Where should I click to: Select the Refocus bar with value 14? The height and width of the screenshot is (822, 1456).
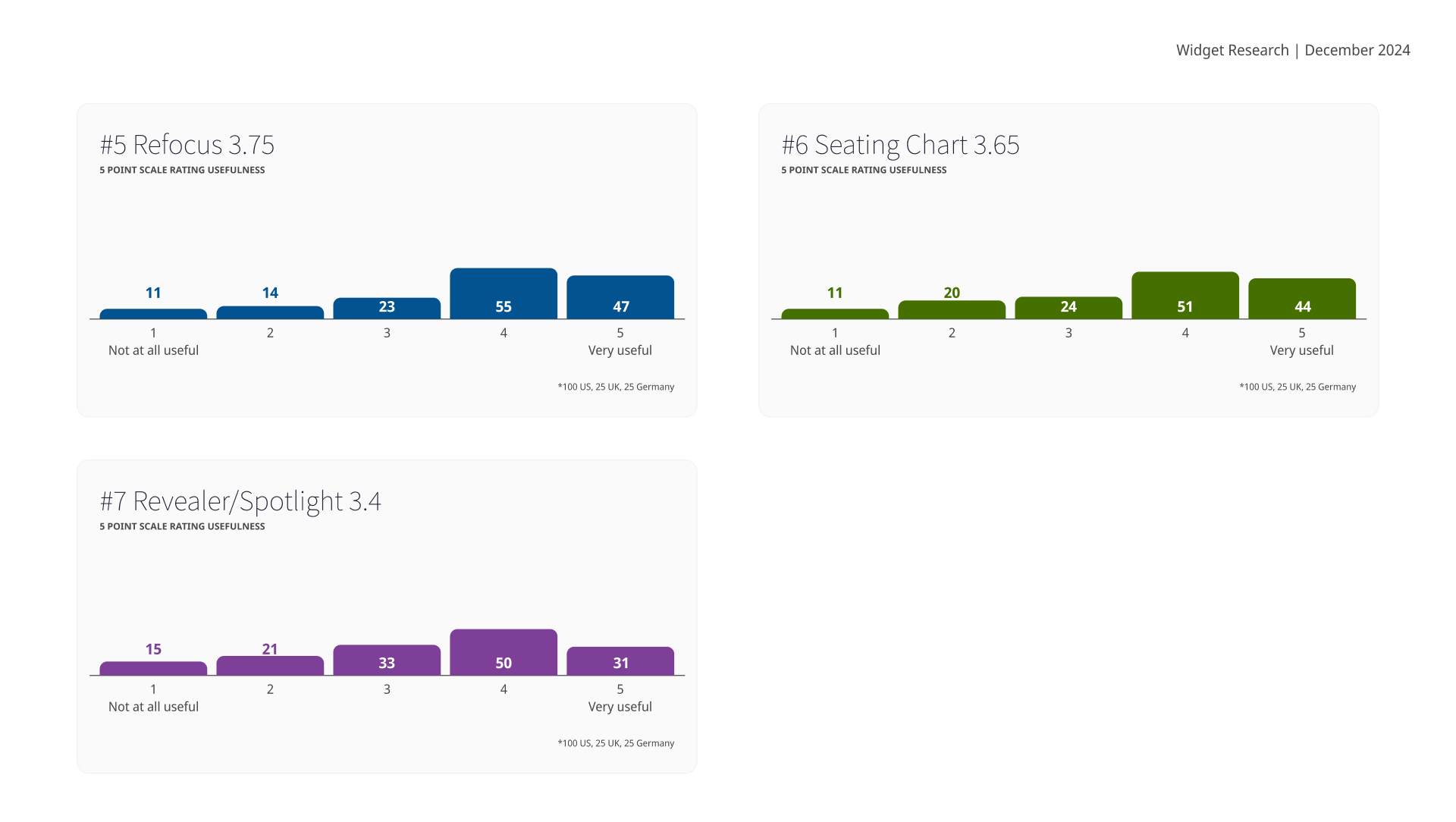coord(270,312)
